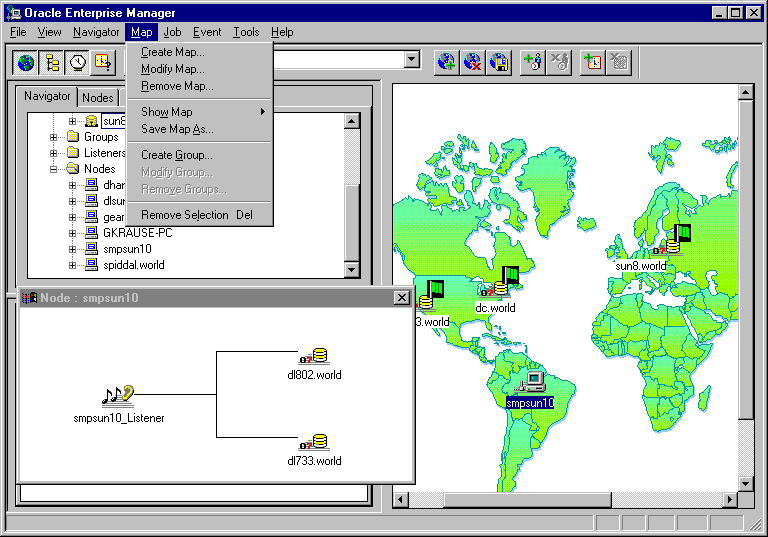Screen dimensions: 768x537
Task: Click the dl733.world database icon
Action: (314, 442)
